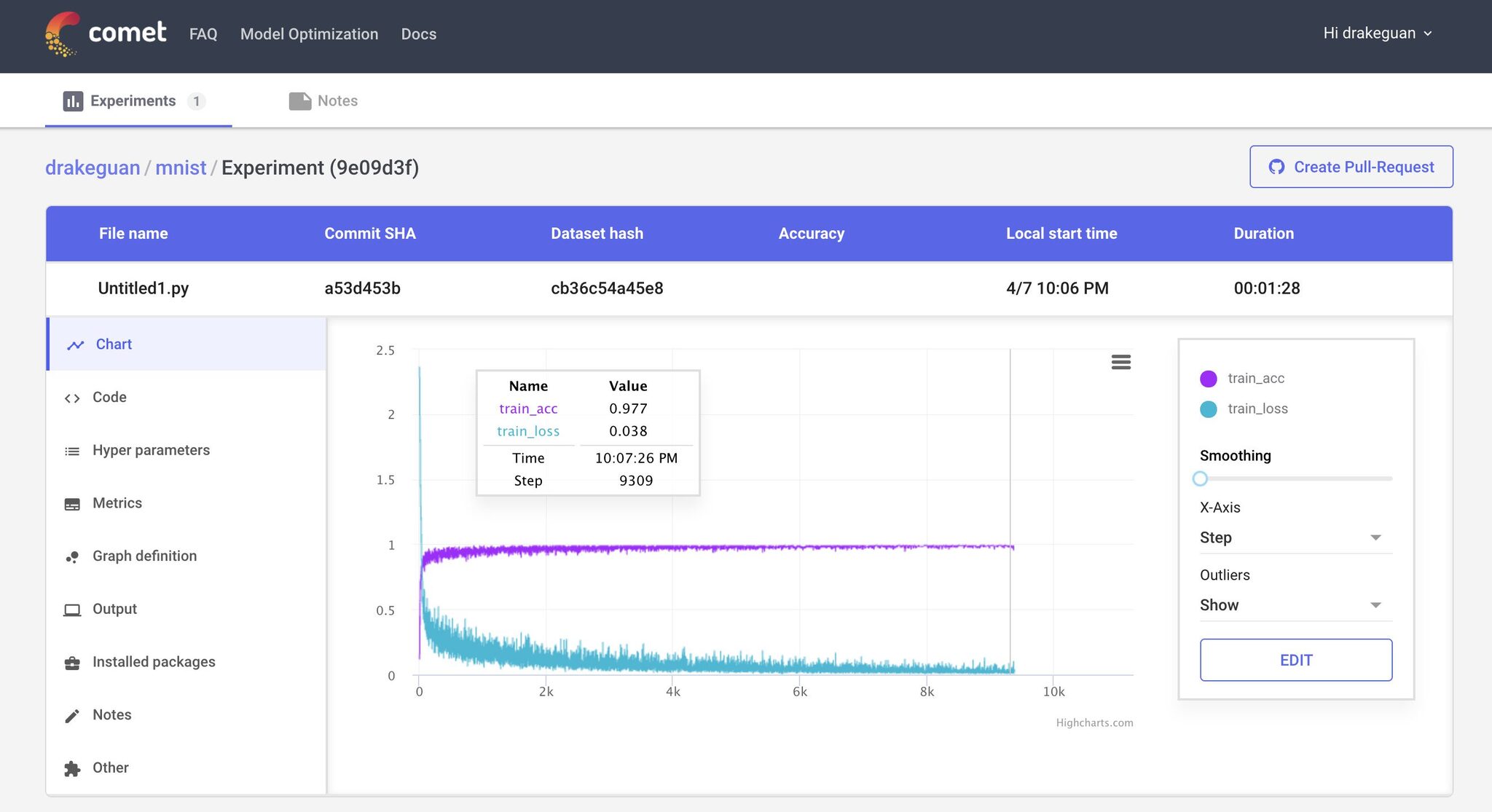Click the Code brackets icon in sidebar
1492x812 pixels.
[72, 398]
